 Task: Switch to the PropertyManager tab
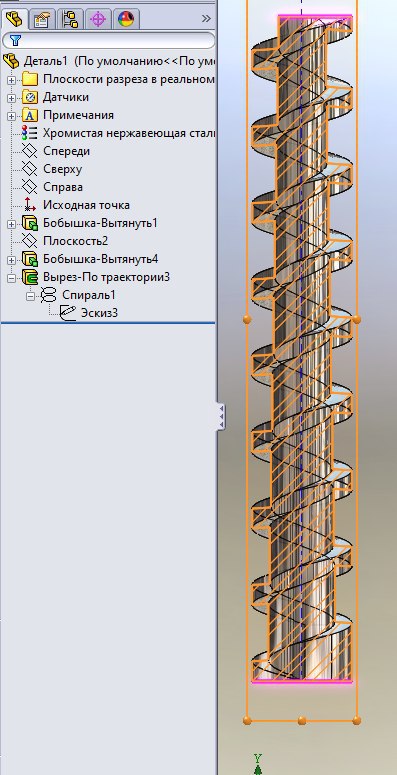click(x=42, y=20)
